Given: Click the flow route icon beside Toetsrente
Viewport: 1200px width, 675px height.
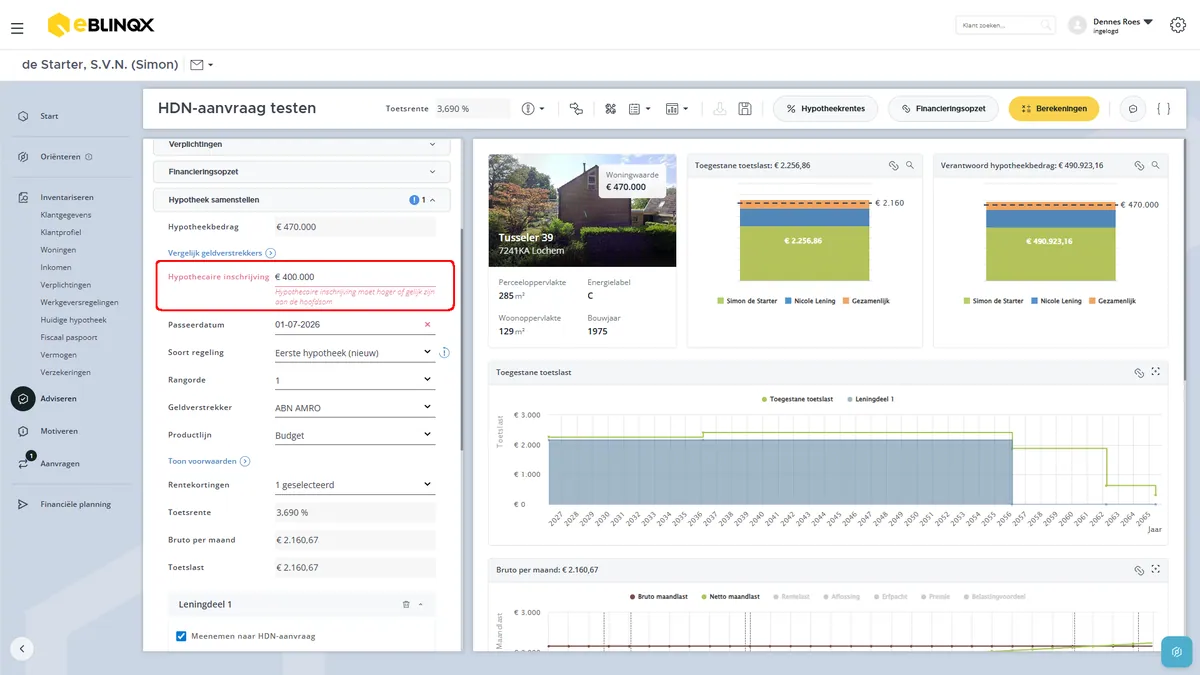Looking at the screenshot, I should (x=576, y=108).
